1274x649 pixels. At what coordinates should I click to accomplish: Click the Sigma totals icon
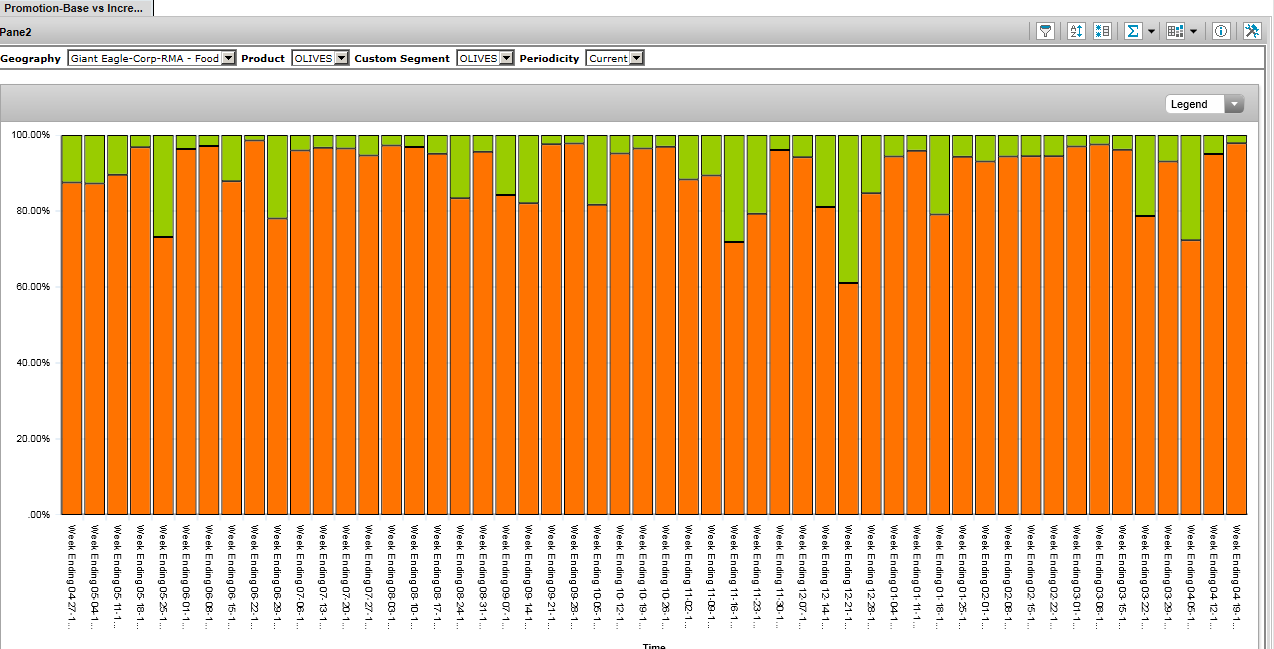[x=1133, y=31]
